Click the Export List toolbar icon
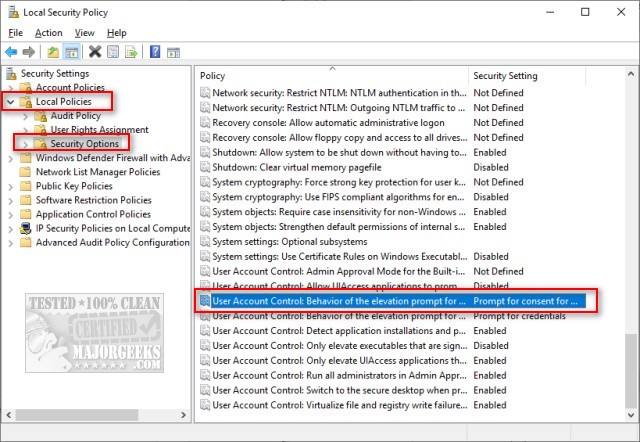This screenshot has height=442, width=640. pyautogui.click(x=131, y=52)
